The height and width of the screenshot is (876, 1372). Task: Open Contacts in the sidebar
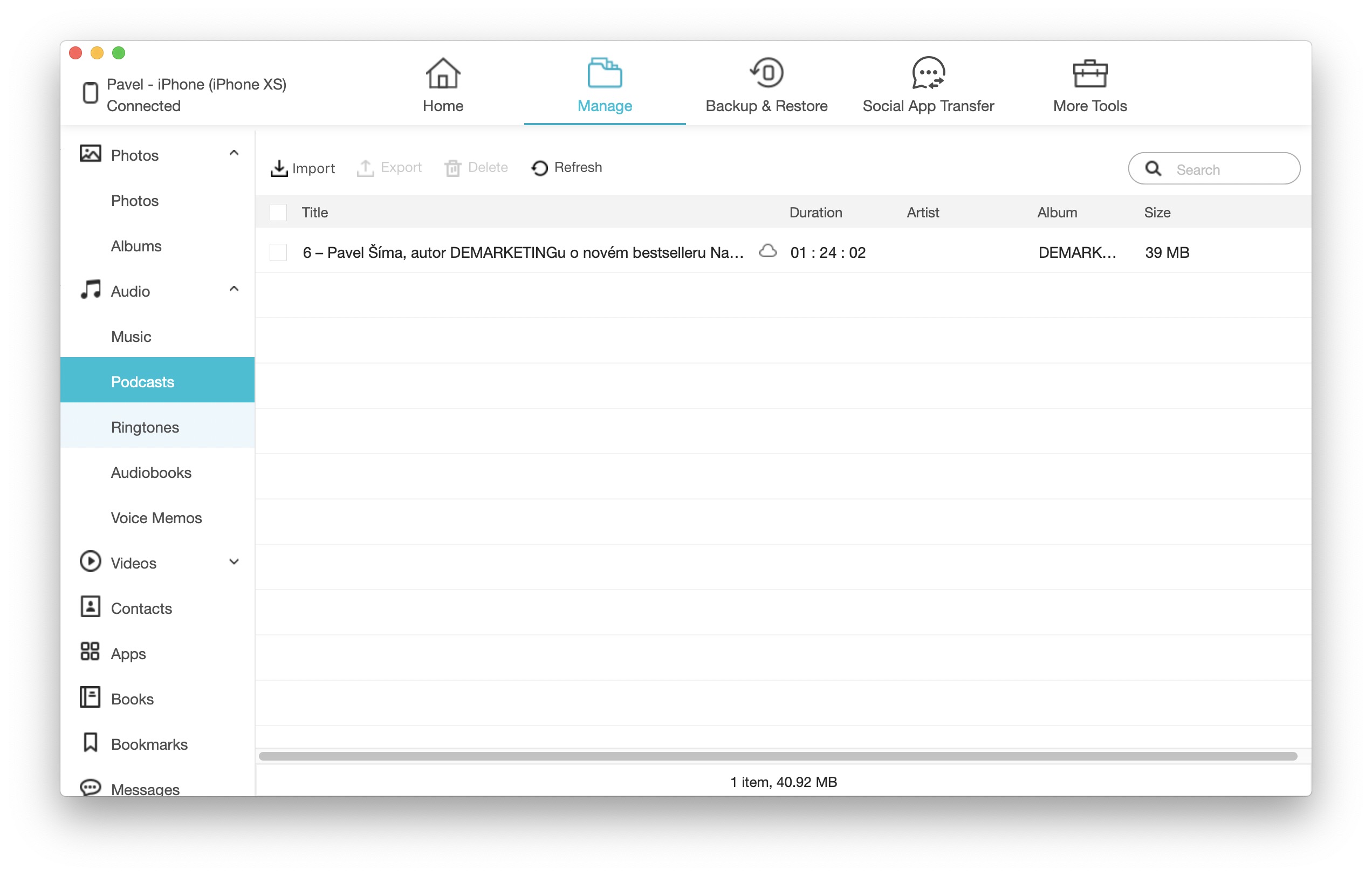pyautogui.click(x=141, y=608)
